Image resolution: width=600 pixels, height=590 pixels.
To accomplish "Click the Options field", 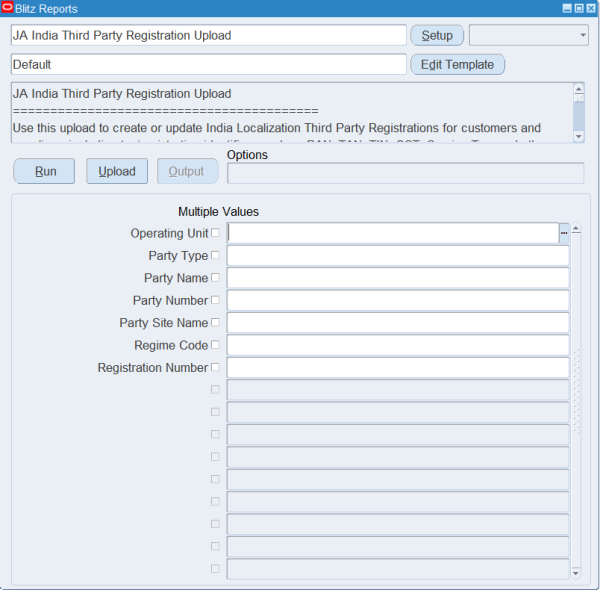I will tap(406, 173).
